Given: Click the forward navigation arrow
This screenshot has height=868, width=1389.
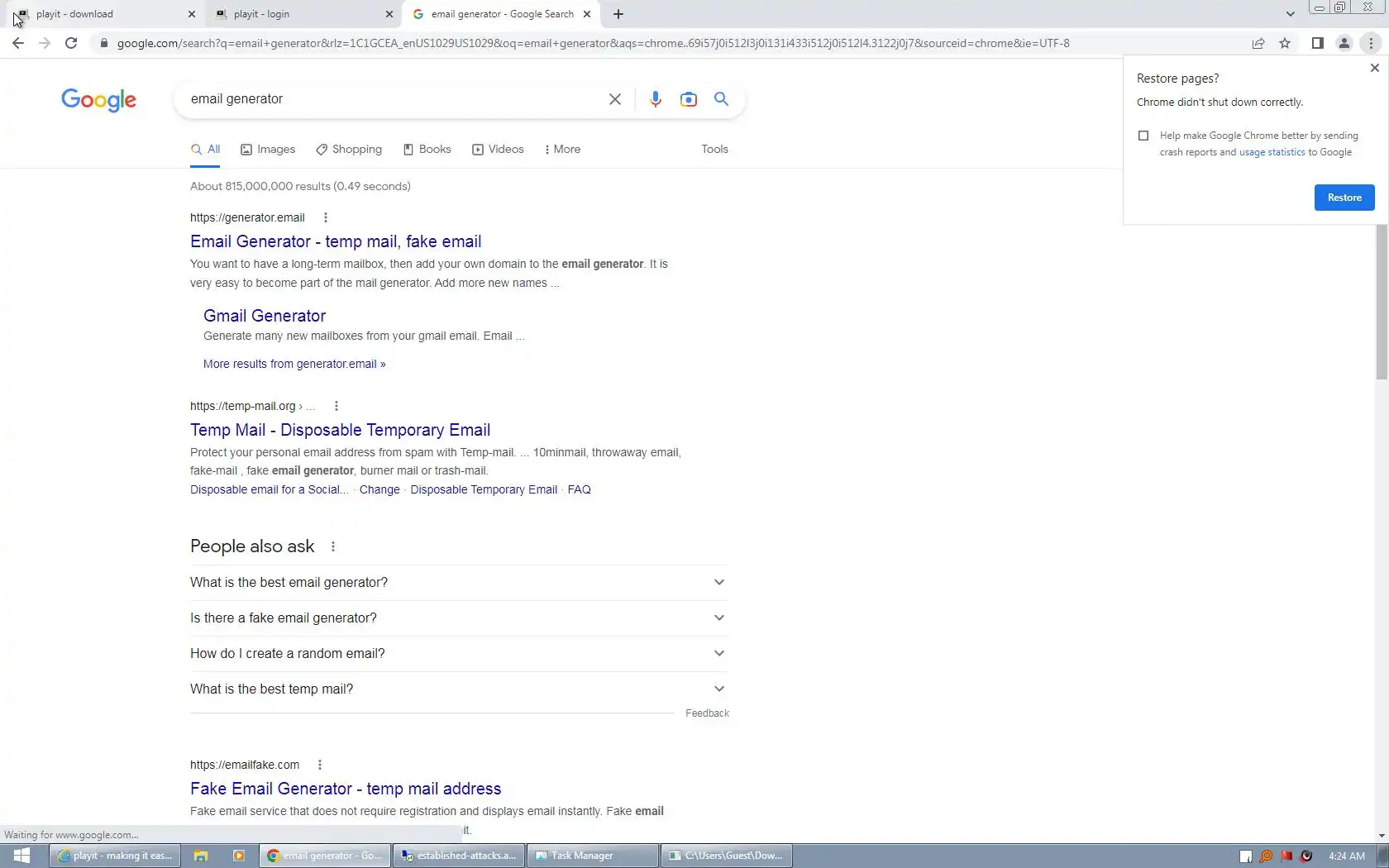Looking at the screenshot, I should (x=45, y=43).
